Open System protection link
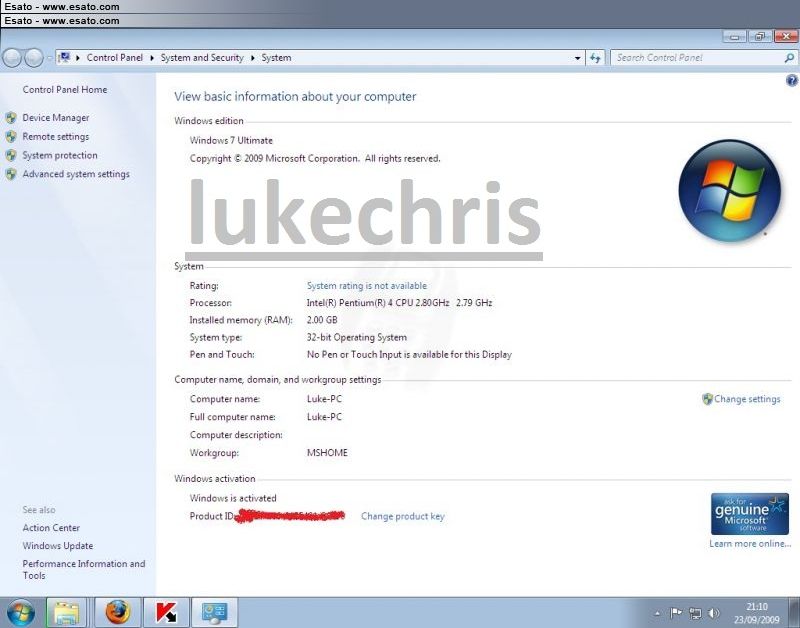Viewport: 800px width, 628px height. 60,156
